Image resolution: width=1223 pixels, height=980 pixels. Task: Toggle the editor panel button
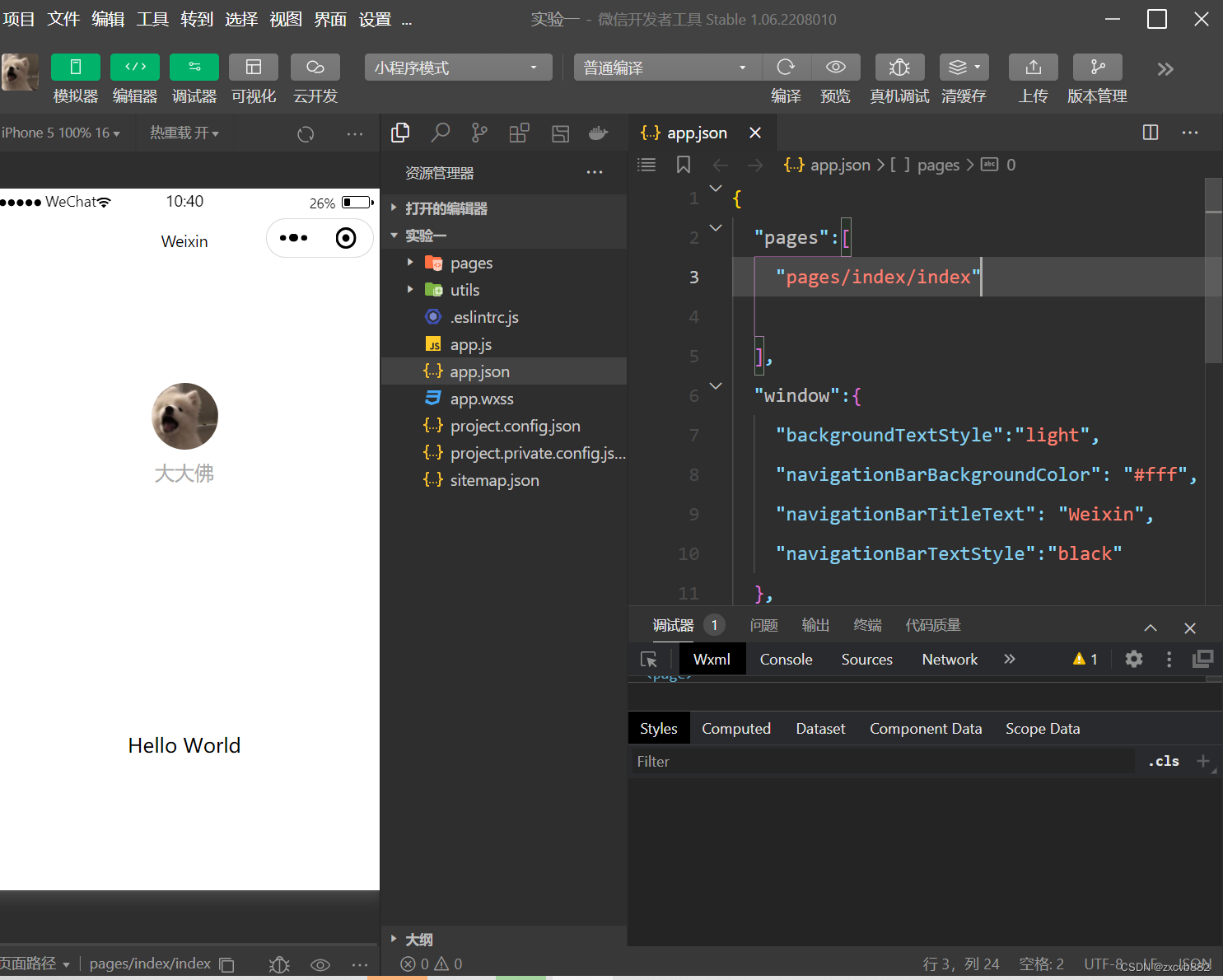click(135, 67)
